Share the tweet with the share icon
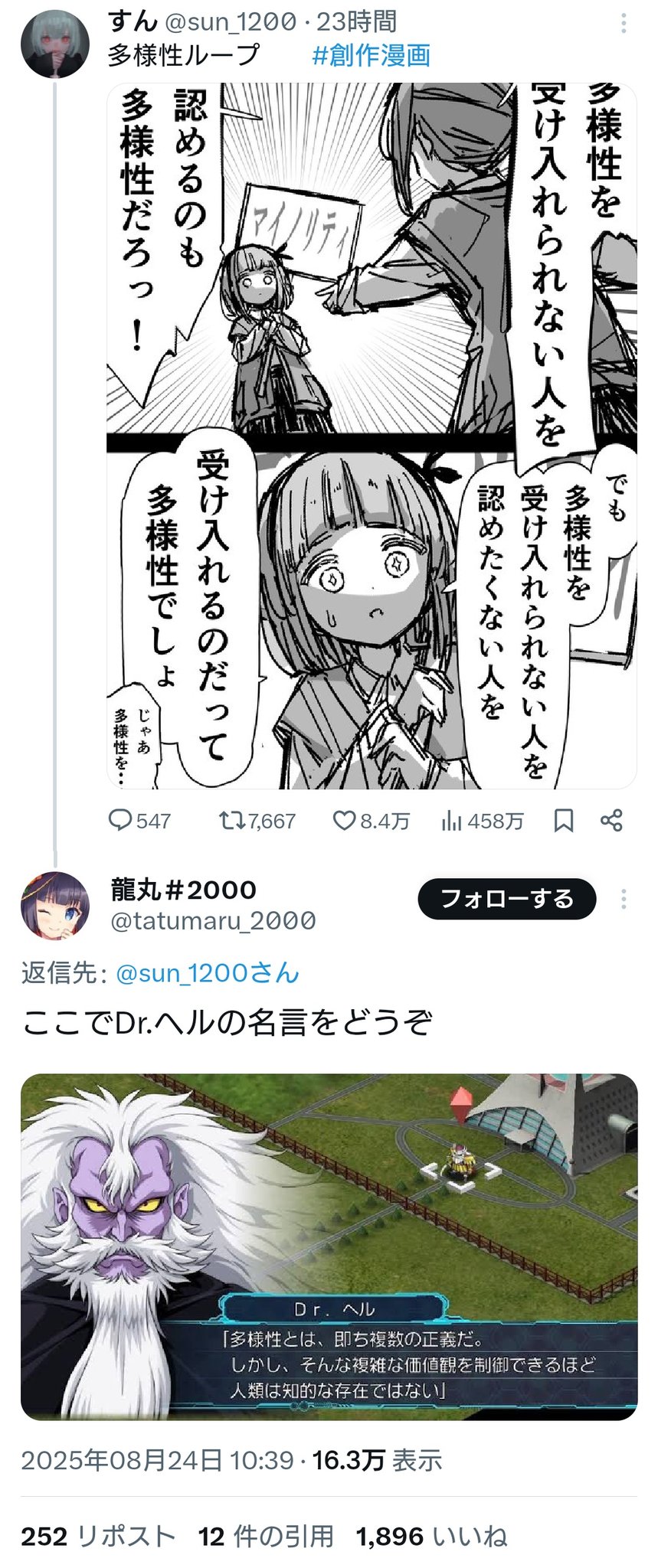 [611, 821]
